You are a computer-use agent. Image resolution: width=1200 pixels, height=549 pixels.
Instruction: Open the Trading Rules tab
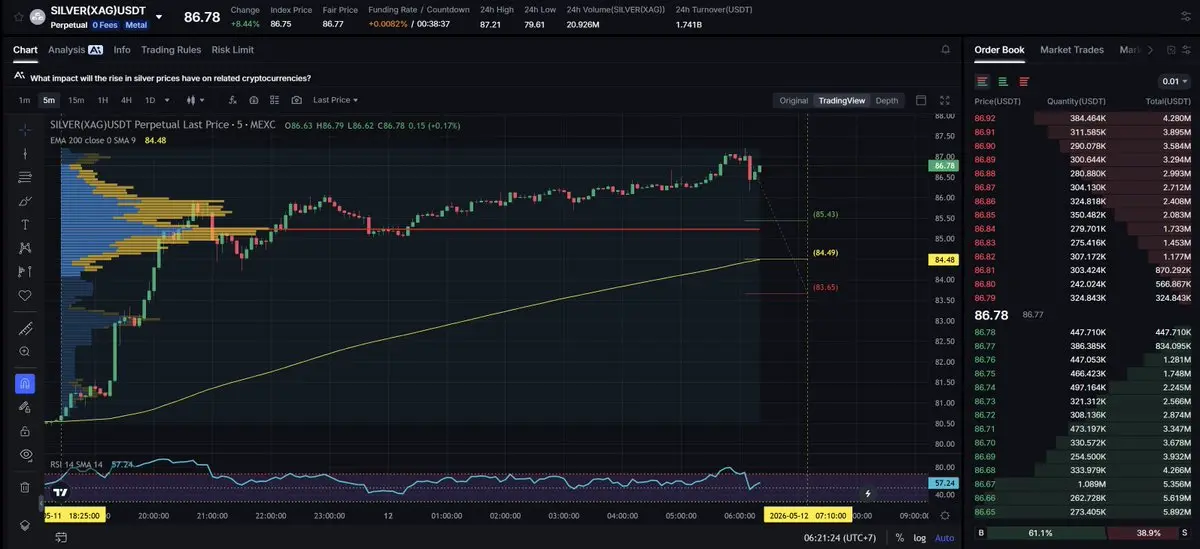coord(171,49)
